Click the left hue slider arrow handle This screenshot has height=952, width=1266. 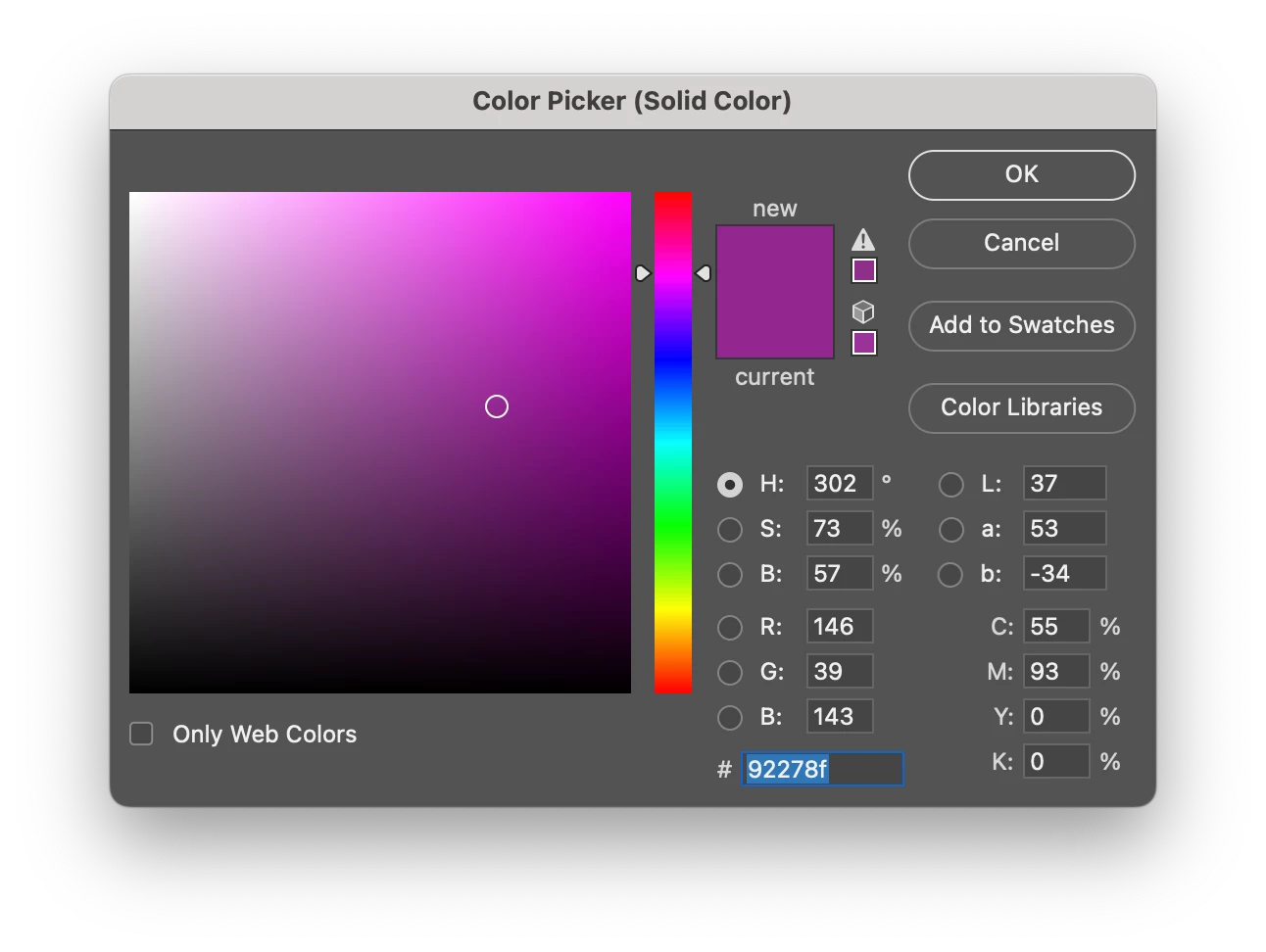point(643,273)
